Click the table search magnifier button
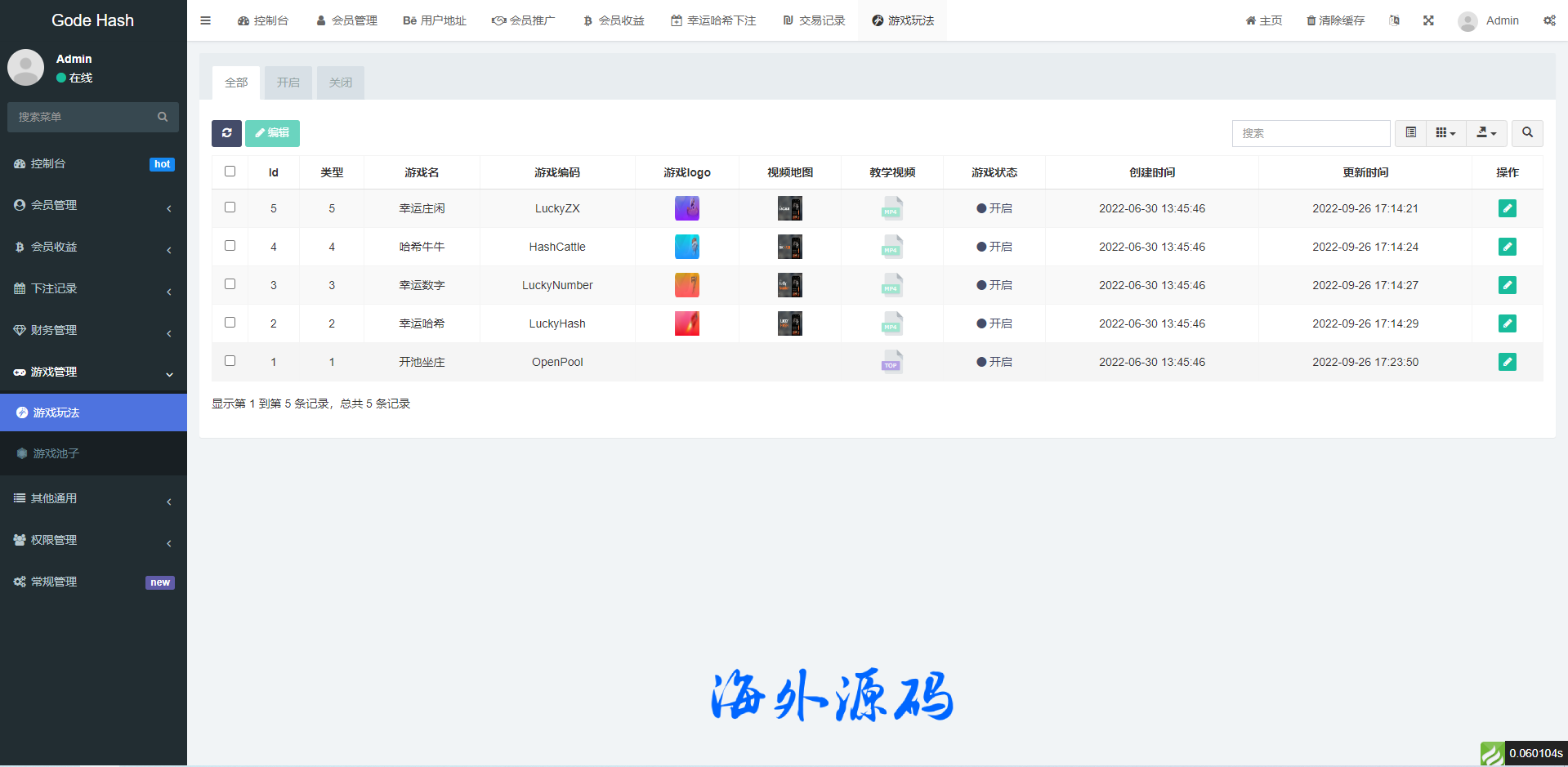1568x767 pixels. (1527, 132)
